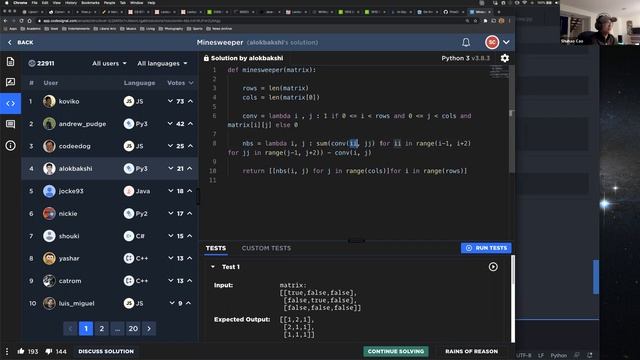Screen dimensions: 640x360
Task: Upvote andrew_pudge's solution
Action: [x=190, y=124]
